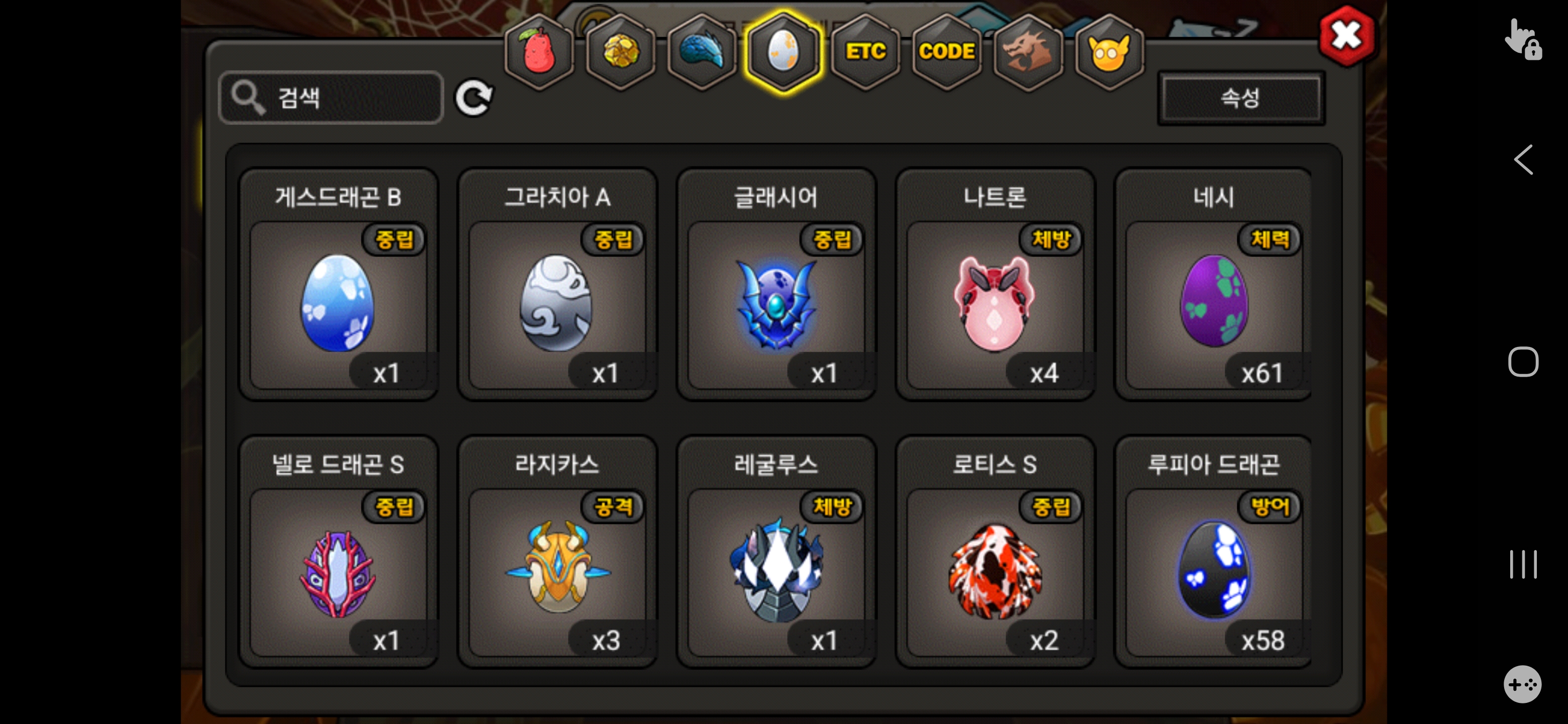Tap the touch lock hand icon

coord(1523,39)
